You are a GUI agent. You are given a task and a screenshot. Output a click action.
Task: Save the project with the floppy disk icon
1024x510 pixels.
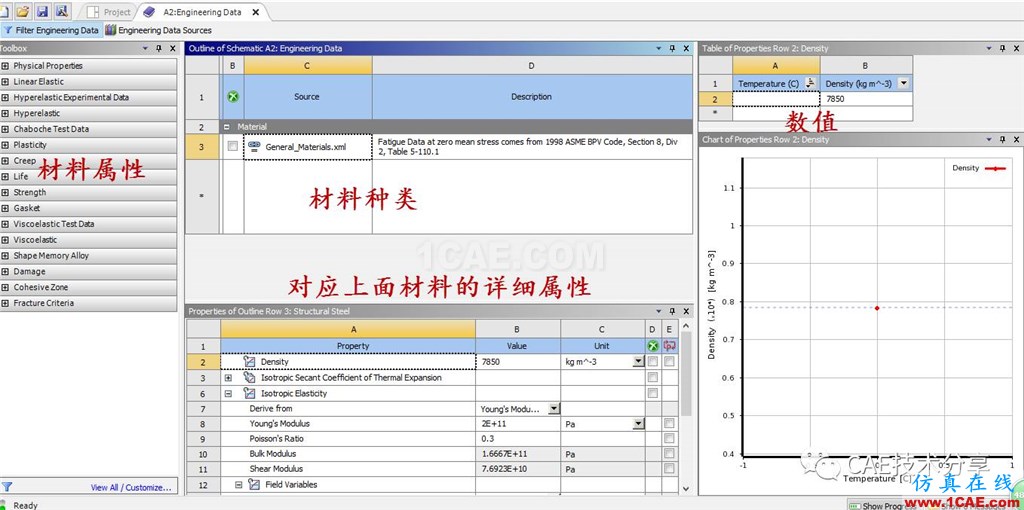42,11
